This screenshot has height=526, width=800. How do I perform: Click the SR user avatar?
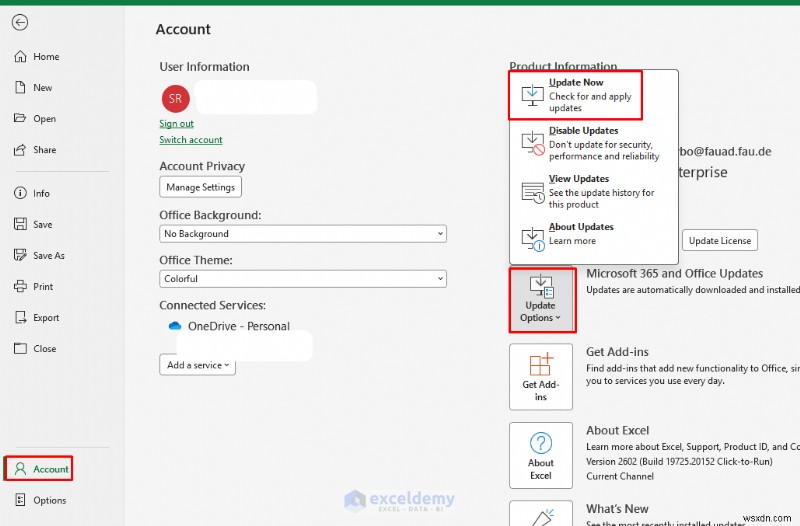[176, 98]
